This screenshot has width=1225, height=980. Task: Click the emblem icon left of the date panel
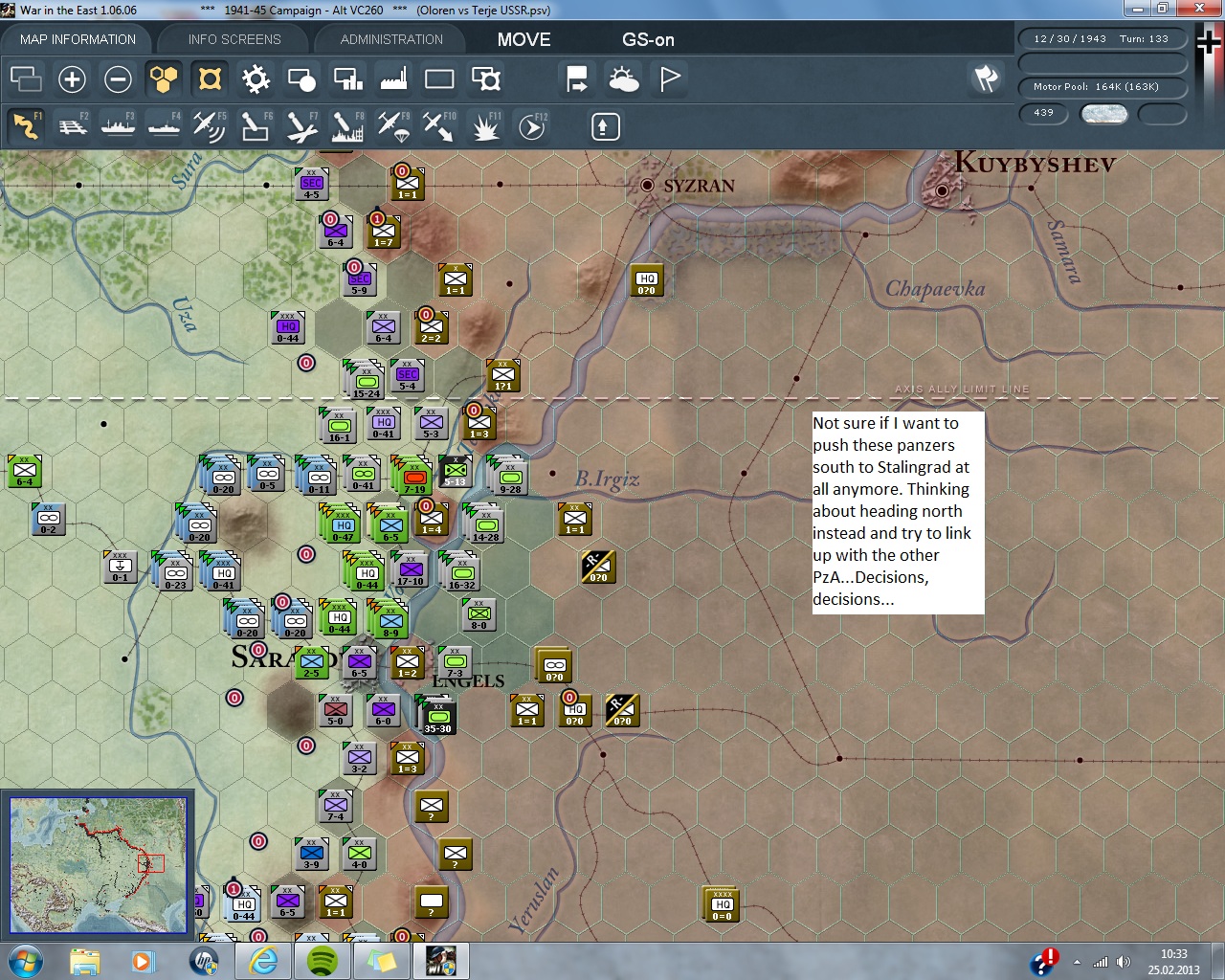[987, 78]
